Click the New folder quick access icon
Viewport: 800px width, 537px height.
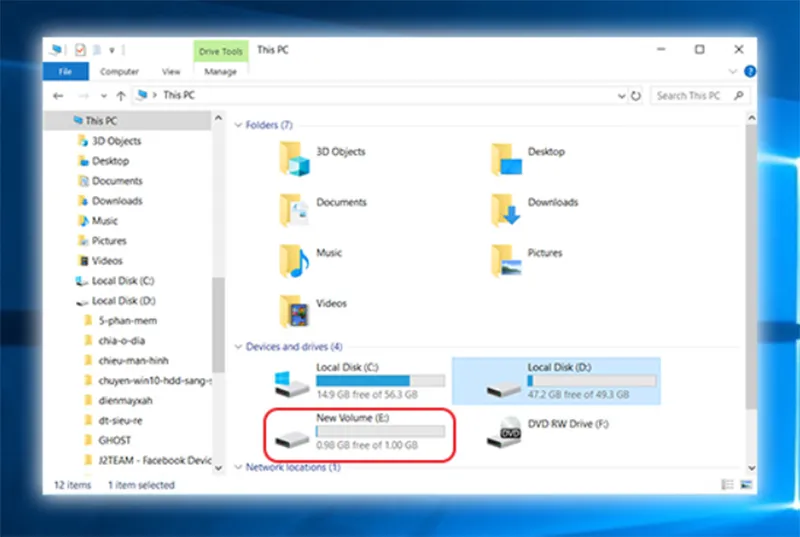click(x=96, y=49)
